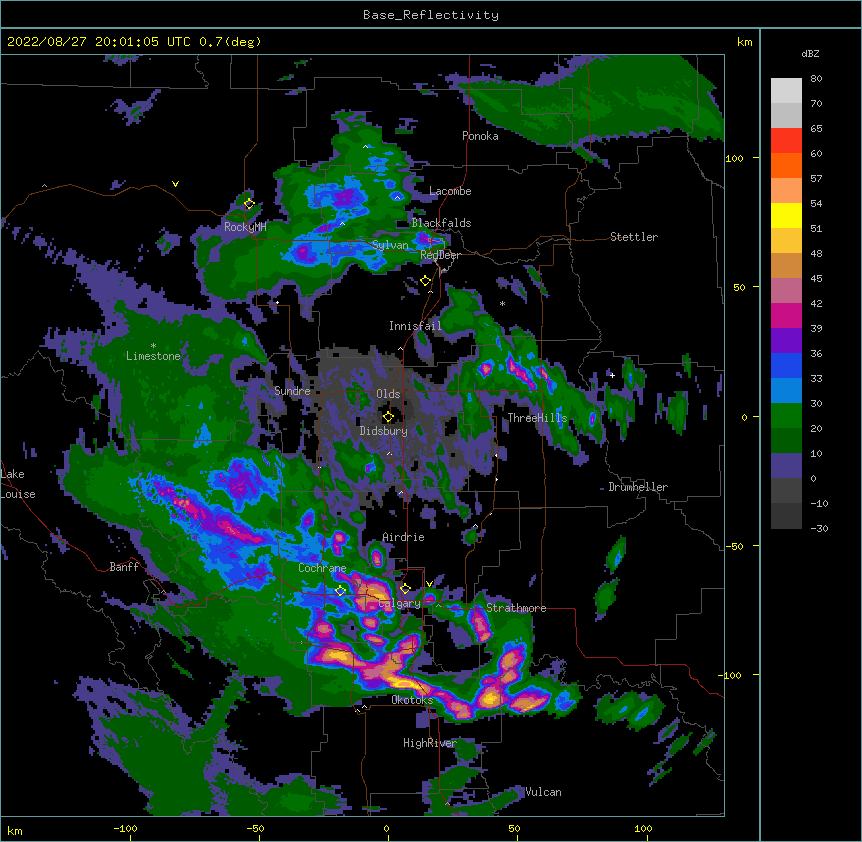
Task: Click the Sylvan label
Action: 390,245
